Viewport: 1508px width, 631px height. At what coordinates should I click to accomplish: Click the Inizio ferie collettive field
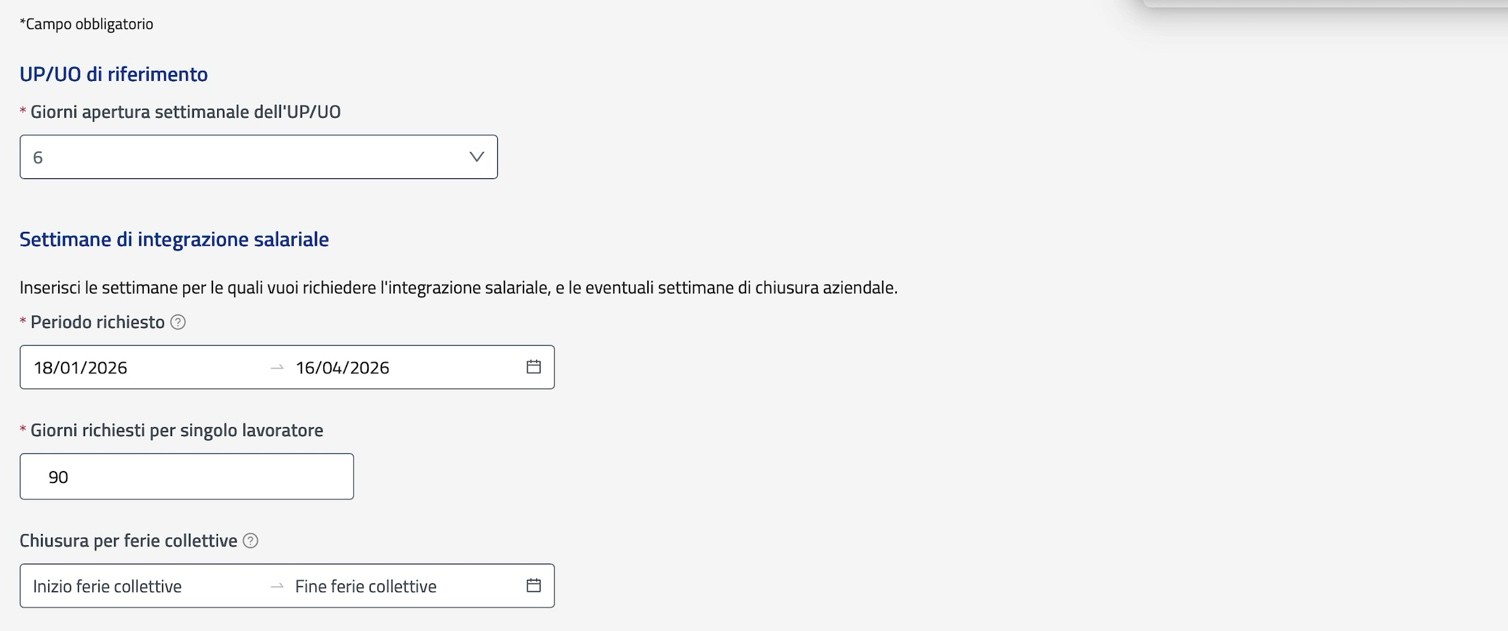pyautogui.click(x=107, y=586)
